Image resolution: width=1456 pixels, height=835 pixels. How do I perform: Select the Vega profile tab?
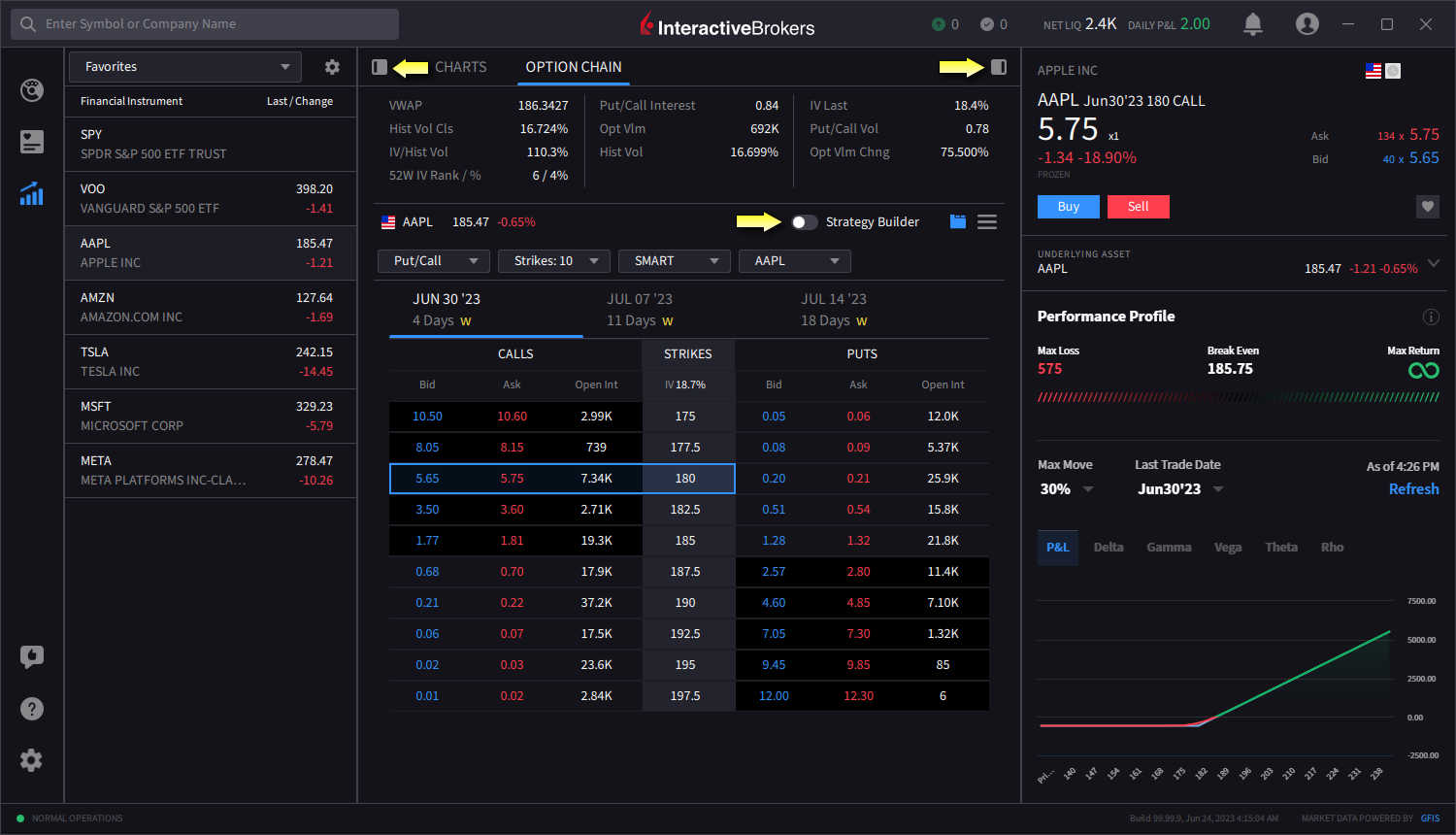click(1228, 548)
